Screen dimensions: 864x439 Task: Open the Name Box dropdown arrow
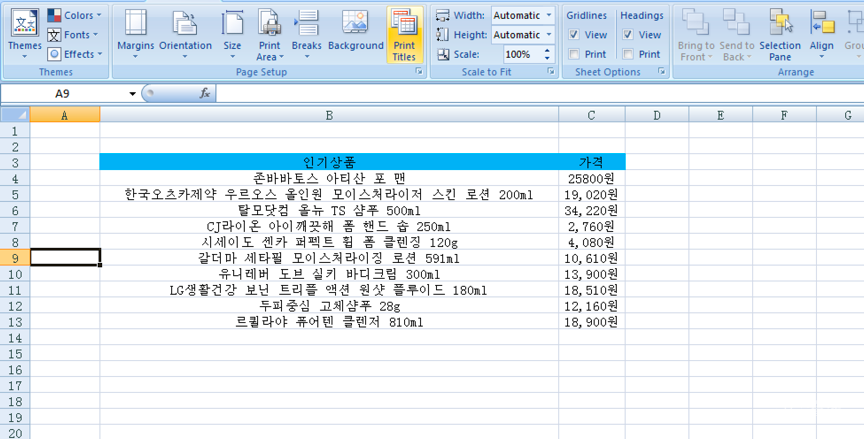[132, 94]
